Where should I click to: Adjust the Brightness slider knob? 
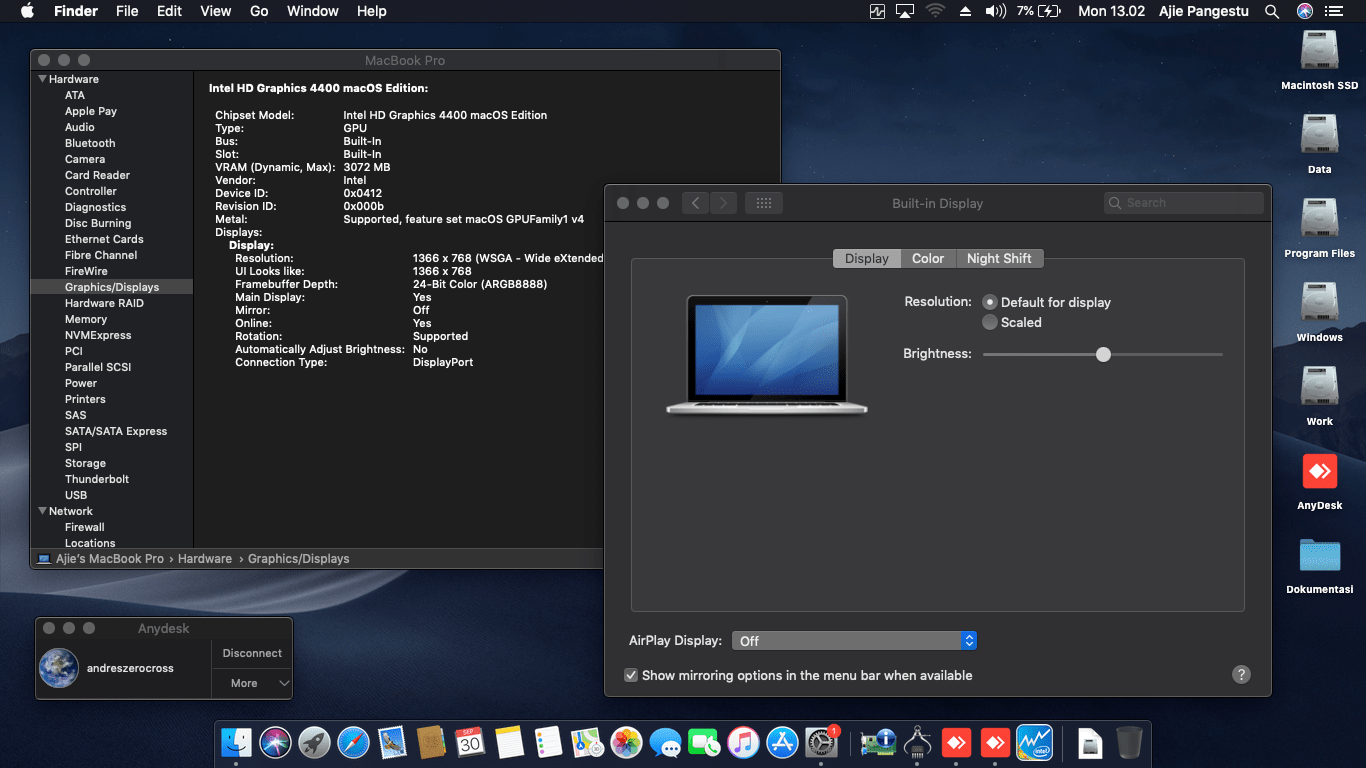click(1103, 354)
